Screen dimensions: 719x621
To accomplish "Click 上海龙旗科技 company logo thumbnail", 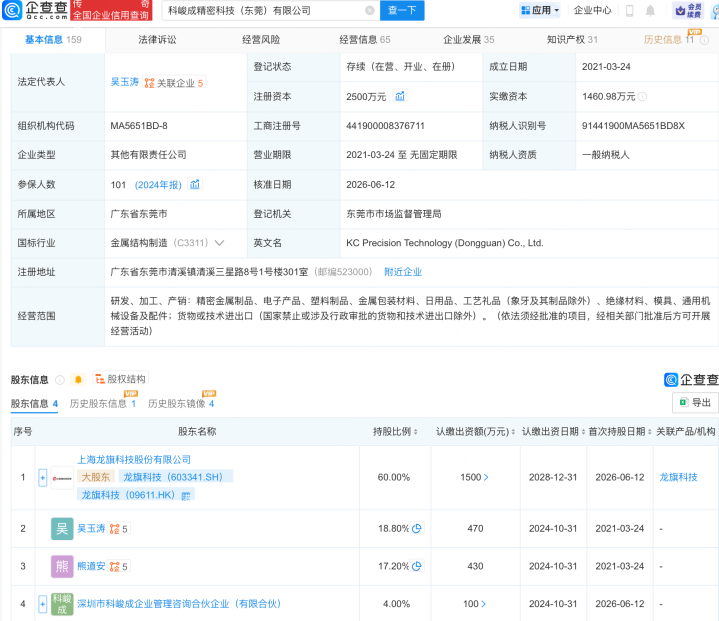I will pos(62,478).
